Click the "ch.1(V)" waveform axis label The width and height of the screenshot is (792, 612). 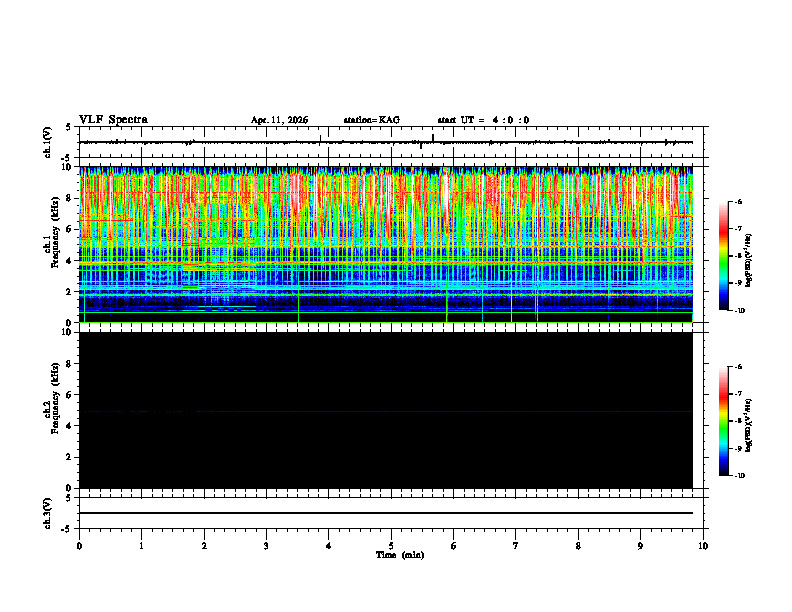pyautogui.click(x=48, y=142)
